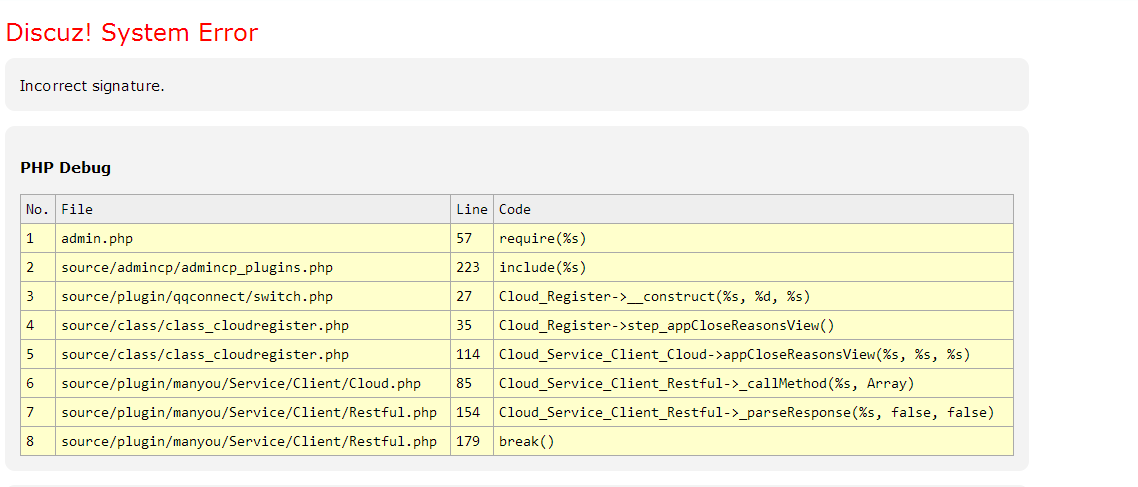Screen dimensions: 1138x487
Task: Select class_cloudregister.php cell in row 4
Action: 253,325
